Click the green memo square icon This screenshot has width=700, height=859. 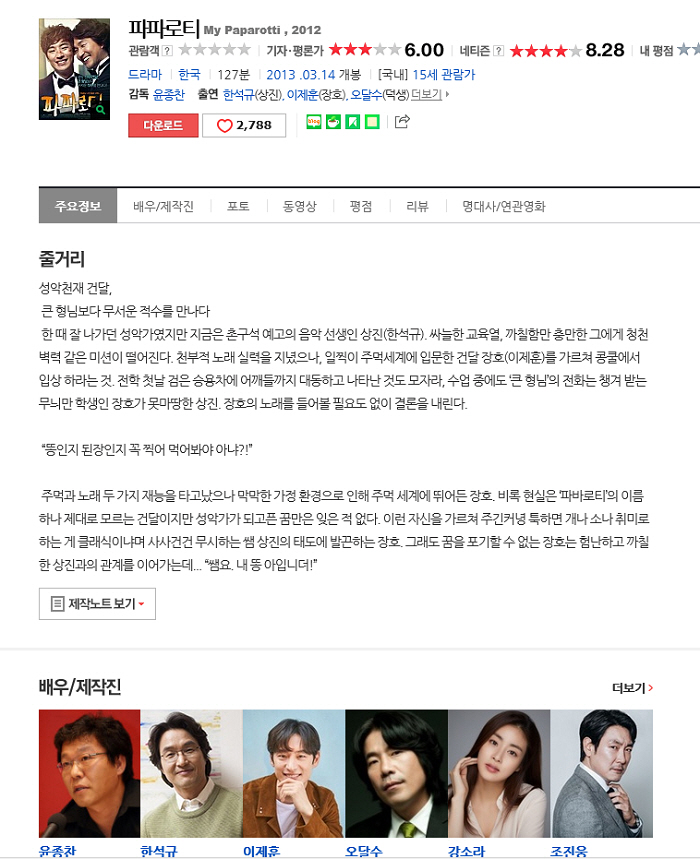point(372,122)
